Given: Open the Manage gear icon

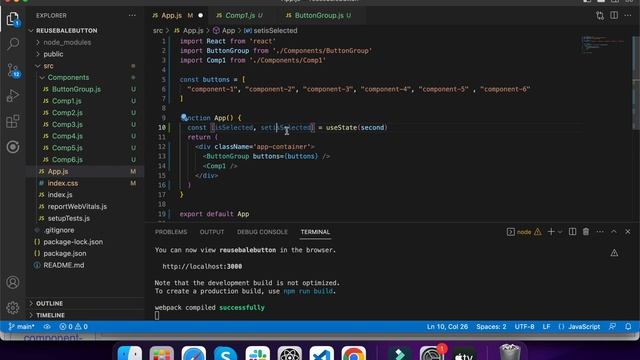Looking at the screenshot, I should coord(13,307).
